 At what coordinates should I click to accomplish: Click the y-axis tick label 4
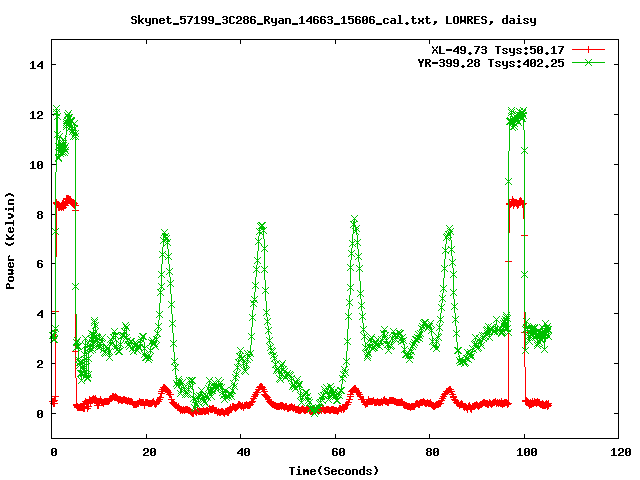(x=40, y=314)
